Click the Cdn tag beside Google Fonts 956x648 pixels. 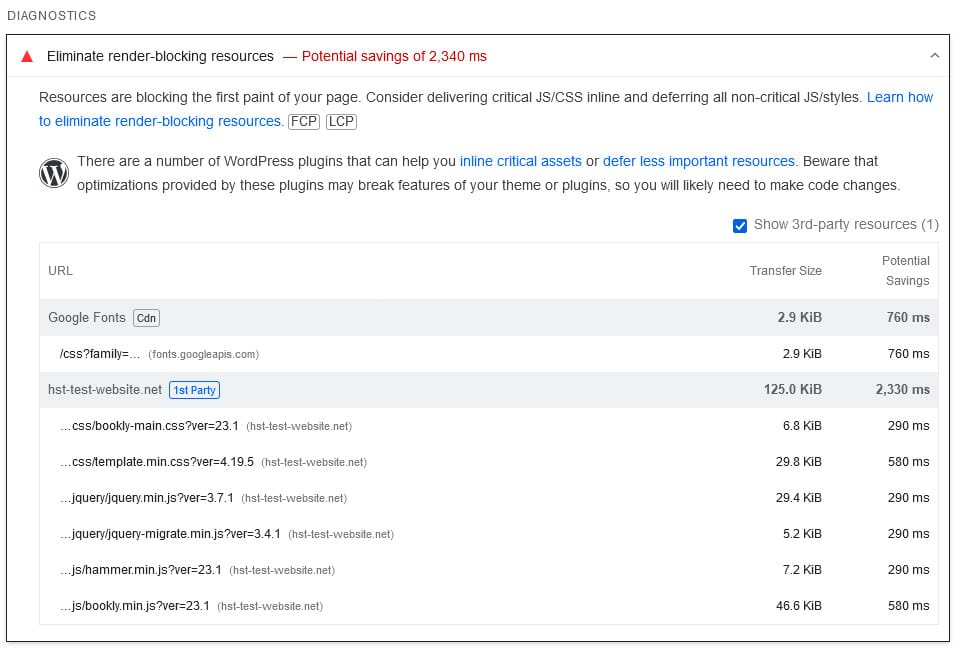click(x=146, y=318)
